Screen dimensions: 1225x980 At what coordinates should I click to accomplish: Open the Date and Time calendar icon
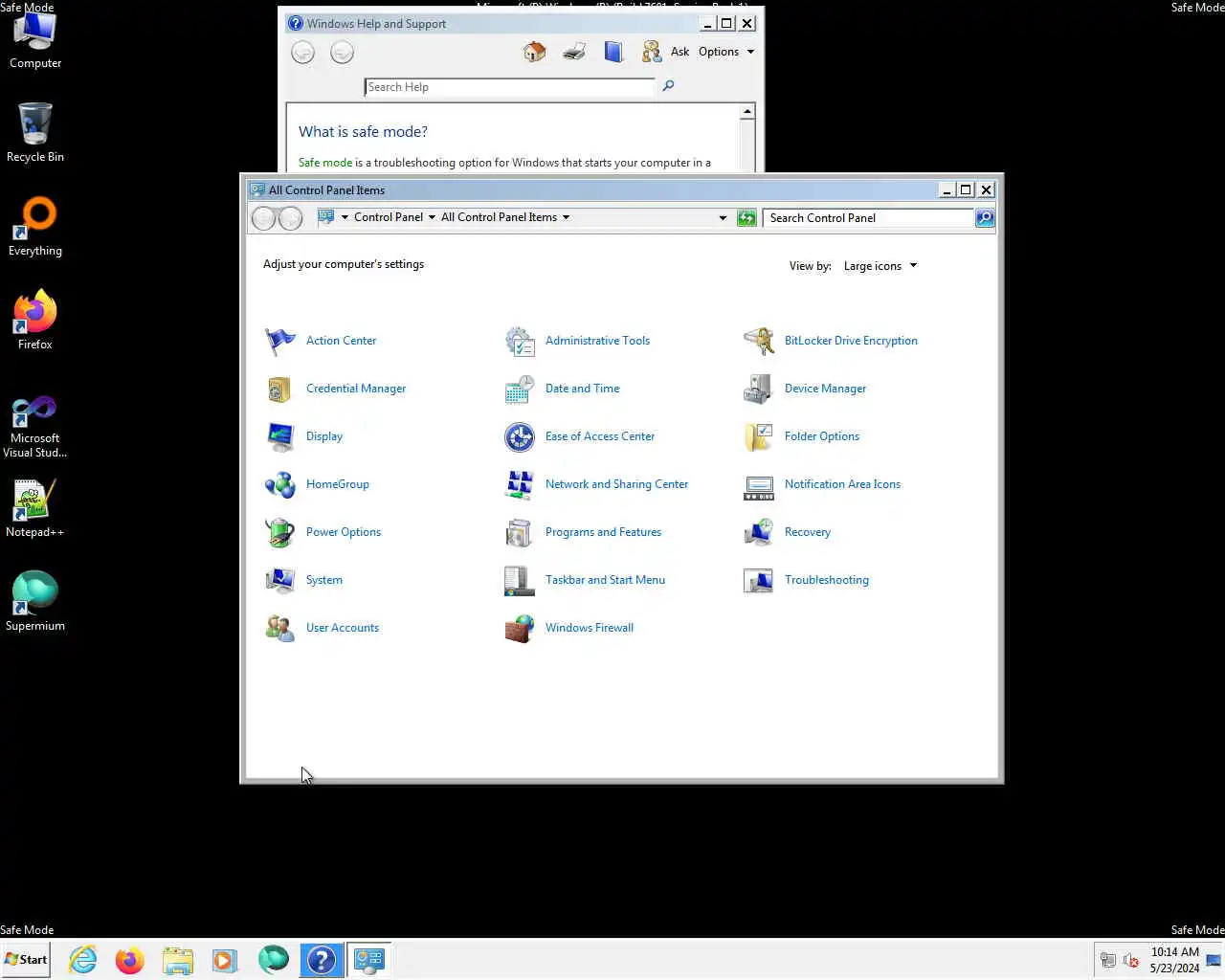520,389
